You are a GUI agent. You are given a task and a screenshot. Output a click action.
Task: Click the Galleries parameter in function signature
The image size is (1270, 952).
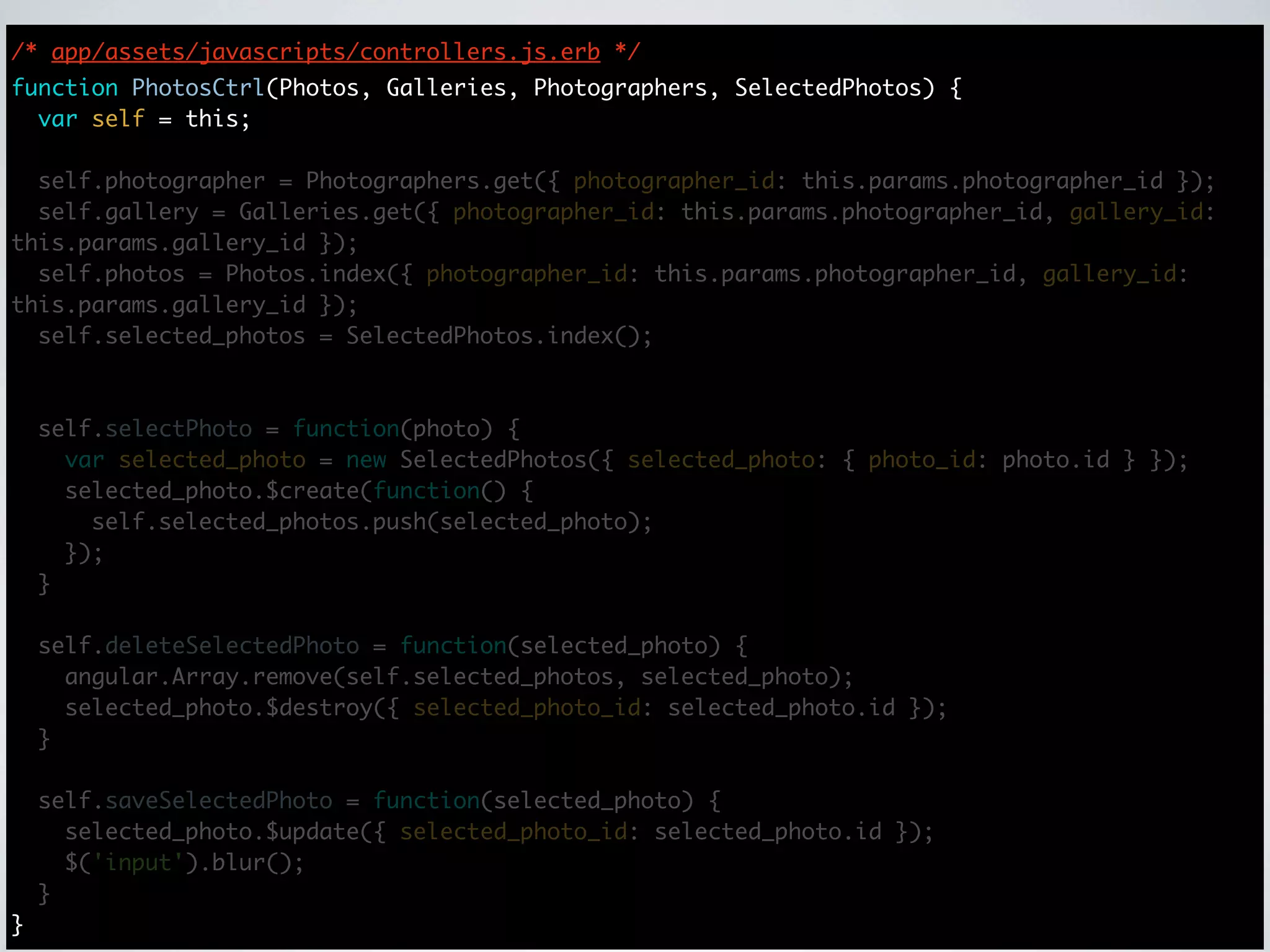click(446, 87)
